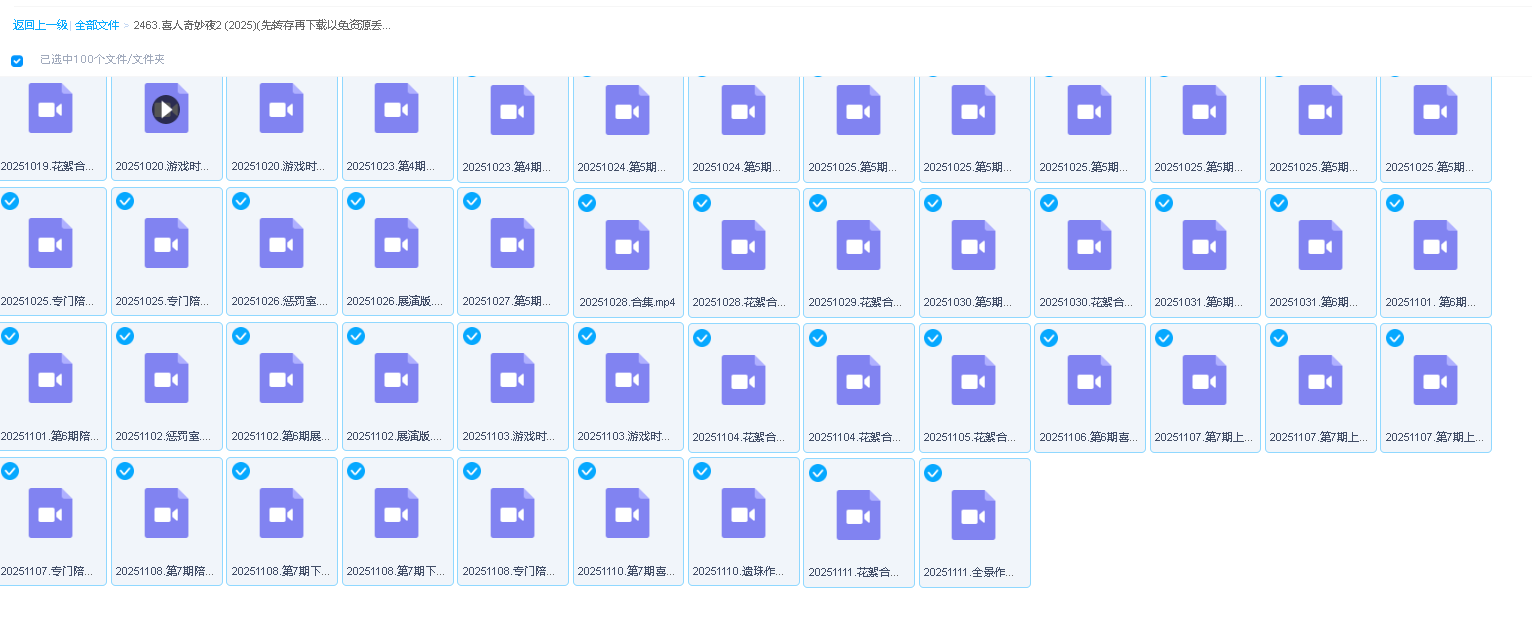This screenshot has height=627, width=1532.
Task: Uncheck the checkbox on 20251103.游戏时 file
Action: (472, 337)
